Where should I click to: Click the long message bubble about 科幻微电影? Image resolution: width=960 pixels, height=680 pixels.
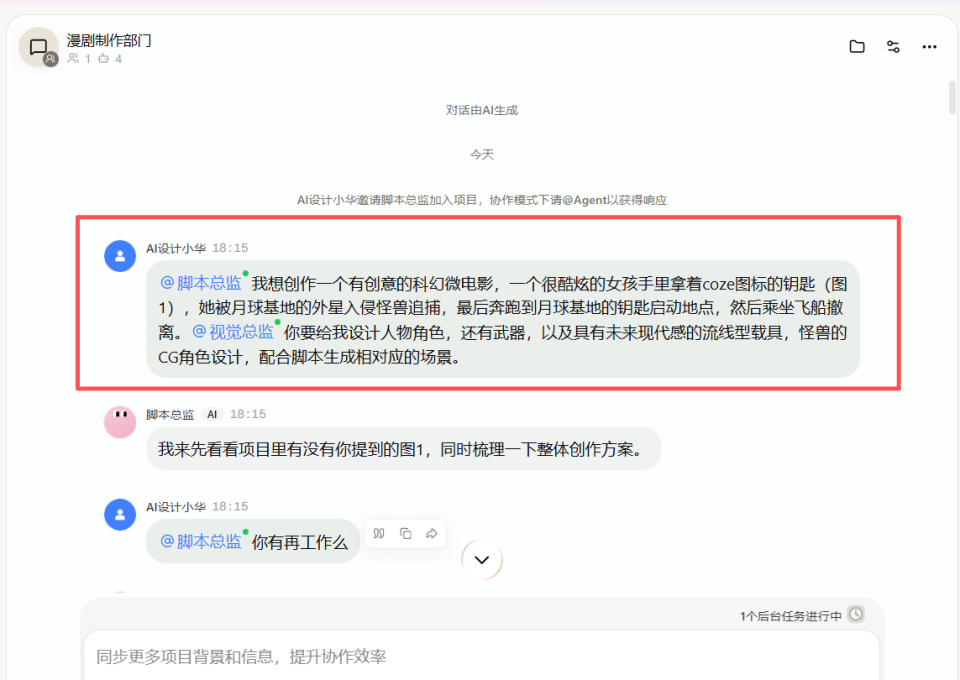coord(503,319)
